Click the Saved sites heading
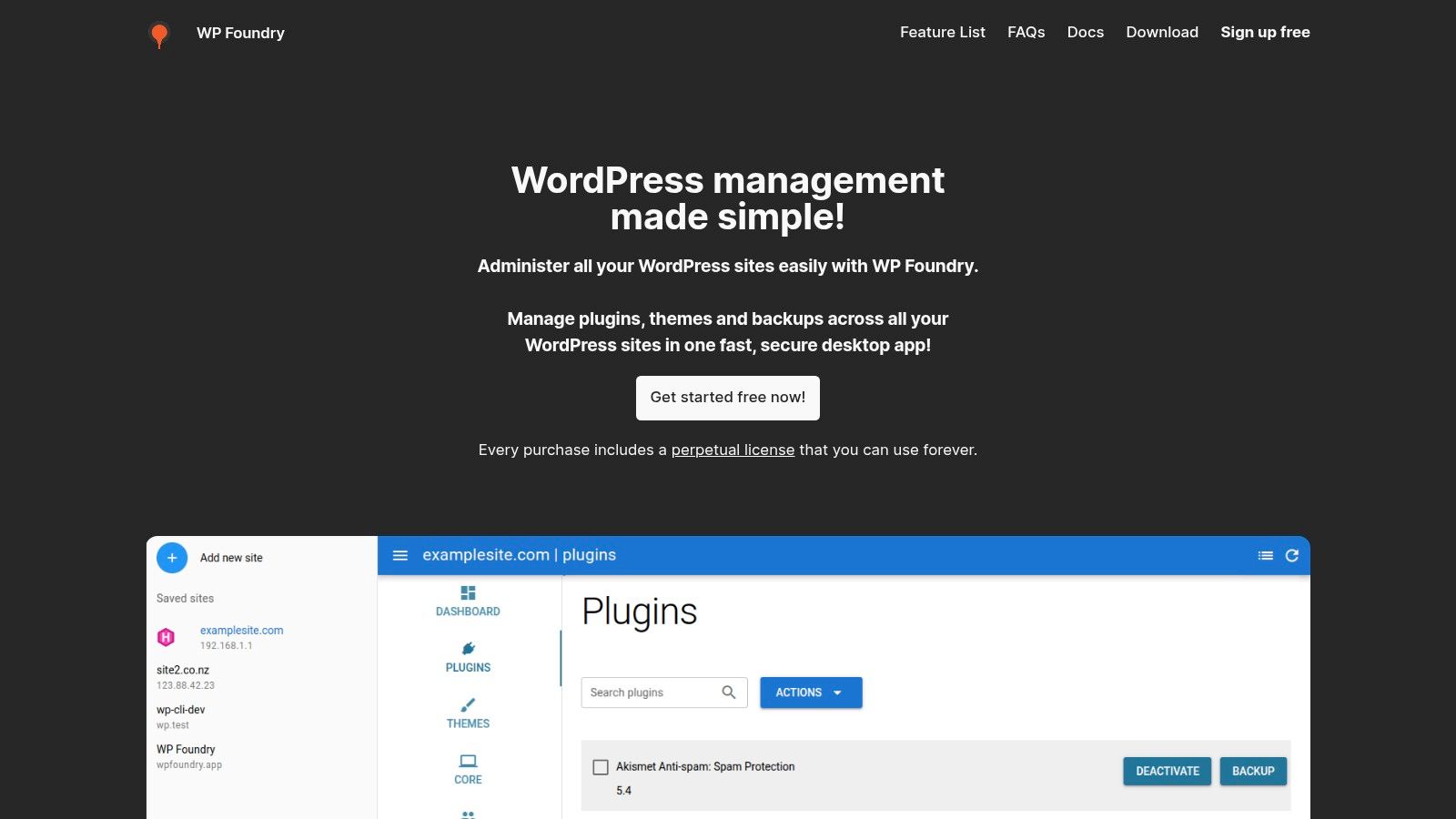 point(185,598)
